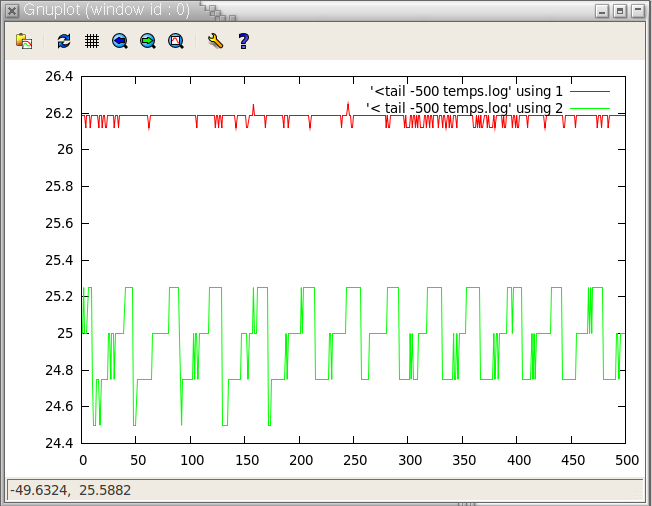Toggle red curve via legend 'using 1'
Viewport: 652px width, 506px height.
point(466,91)
